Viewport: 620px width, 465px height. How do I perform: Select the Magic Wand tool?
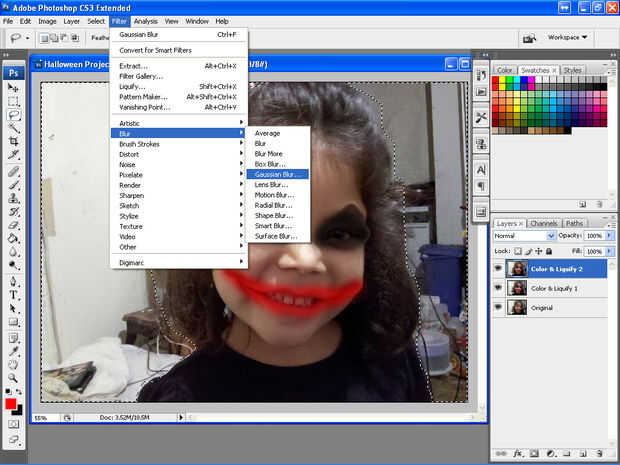click(13, 128)
